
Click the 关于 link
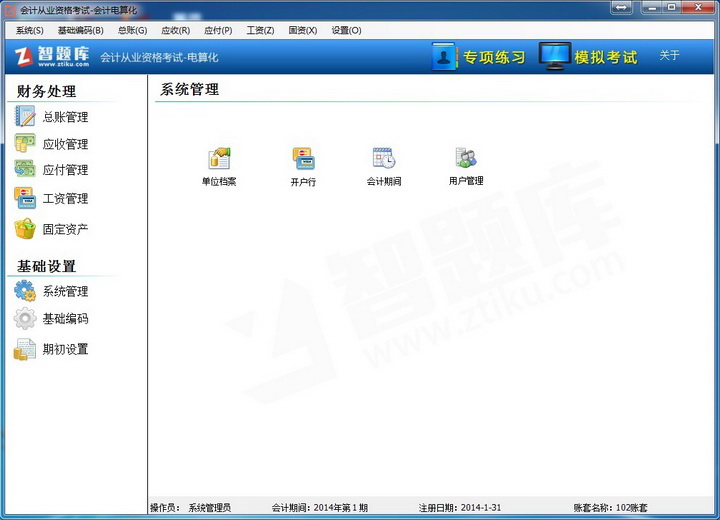[x=669, y=56]
